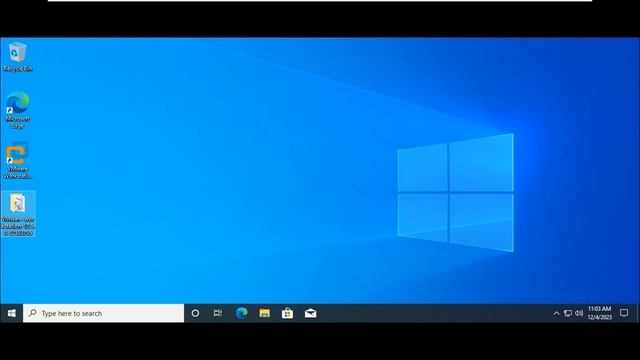Open Cortana circle icon on taskbar
This screenshot has width=640, height=360.
pyautogui.click(x=196, y=313)
